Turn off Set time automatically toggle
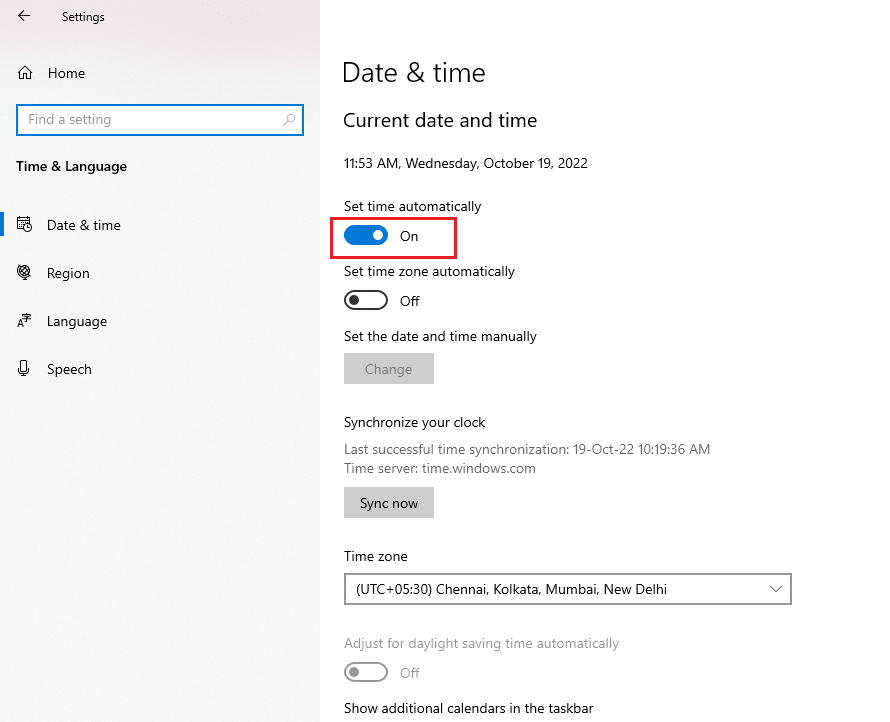Screen dimensions: 890x722 (x=366, y=236)
